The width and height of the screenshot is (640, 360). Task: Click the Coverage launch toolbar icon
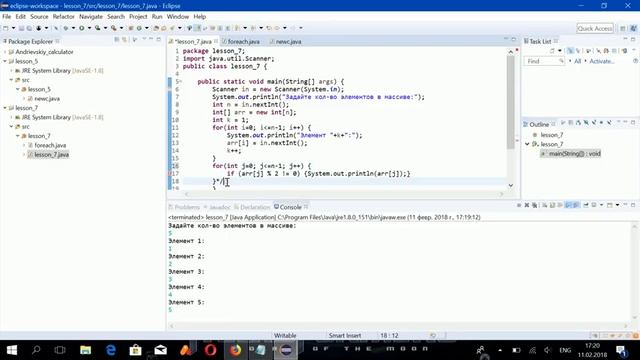click(x=98, y=28)
